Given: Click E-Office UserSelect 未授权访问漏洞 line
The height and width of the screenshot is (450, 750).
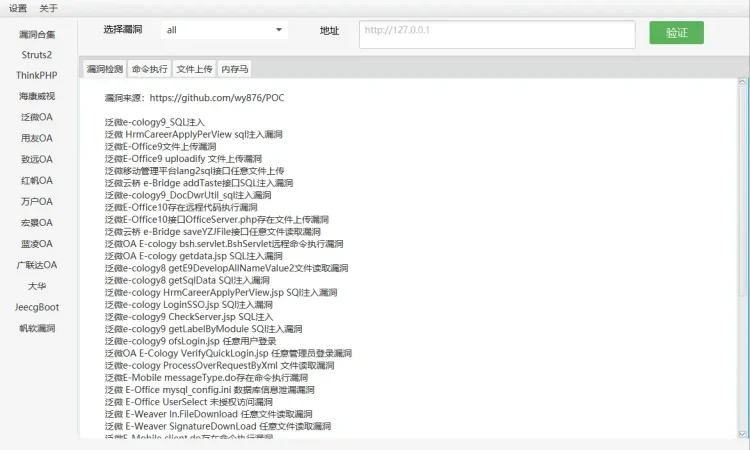Looking at the screenshot, I should pos(188,402).
